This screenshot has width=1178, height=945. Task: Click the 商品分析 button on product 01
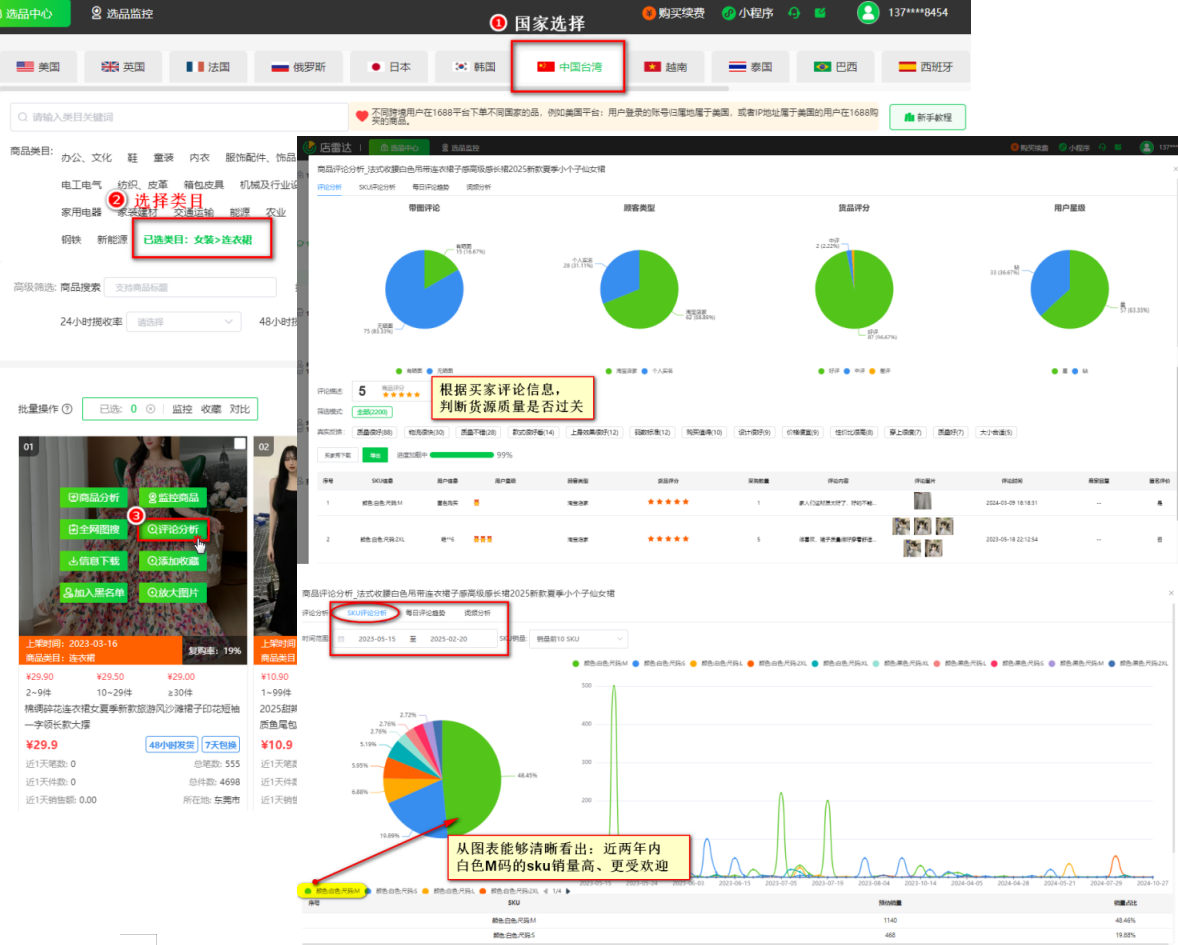click(x=94, y=497)
